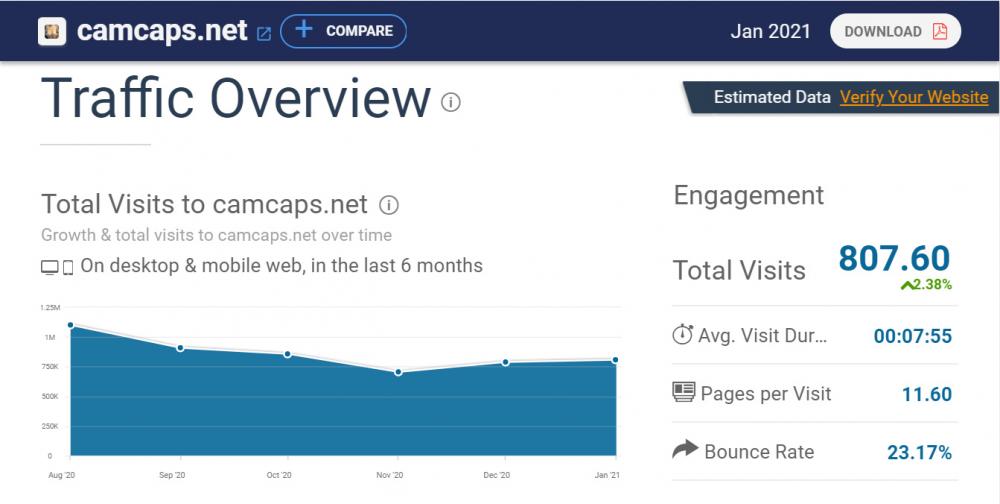Select the Oct '20 data point on chart
The image size is (1000, 504).
pyautogui.click(x=288, y=354)
